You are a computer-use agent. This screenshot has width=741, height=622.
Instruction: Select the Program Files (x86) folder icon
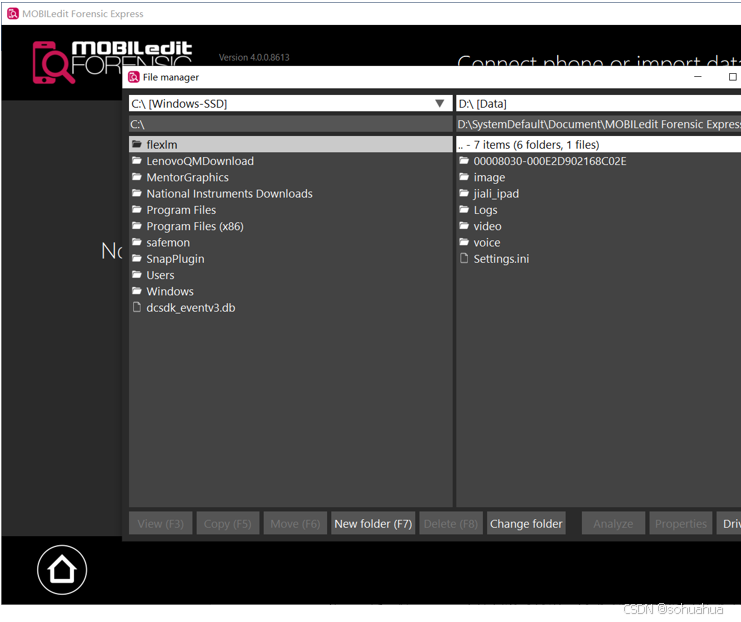[x=137, y=225]
